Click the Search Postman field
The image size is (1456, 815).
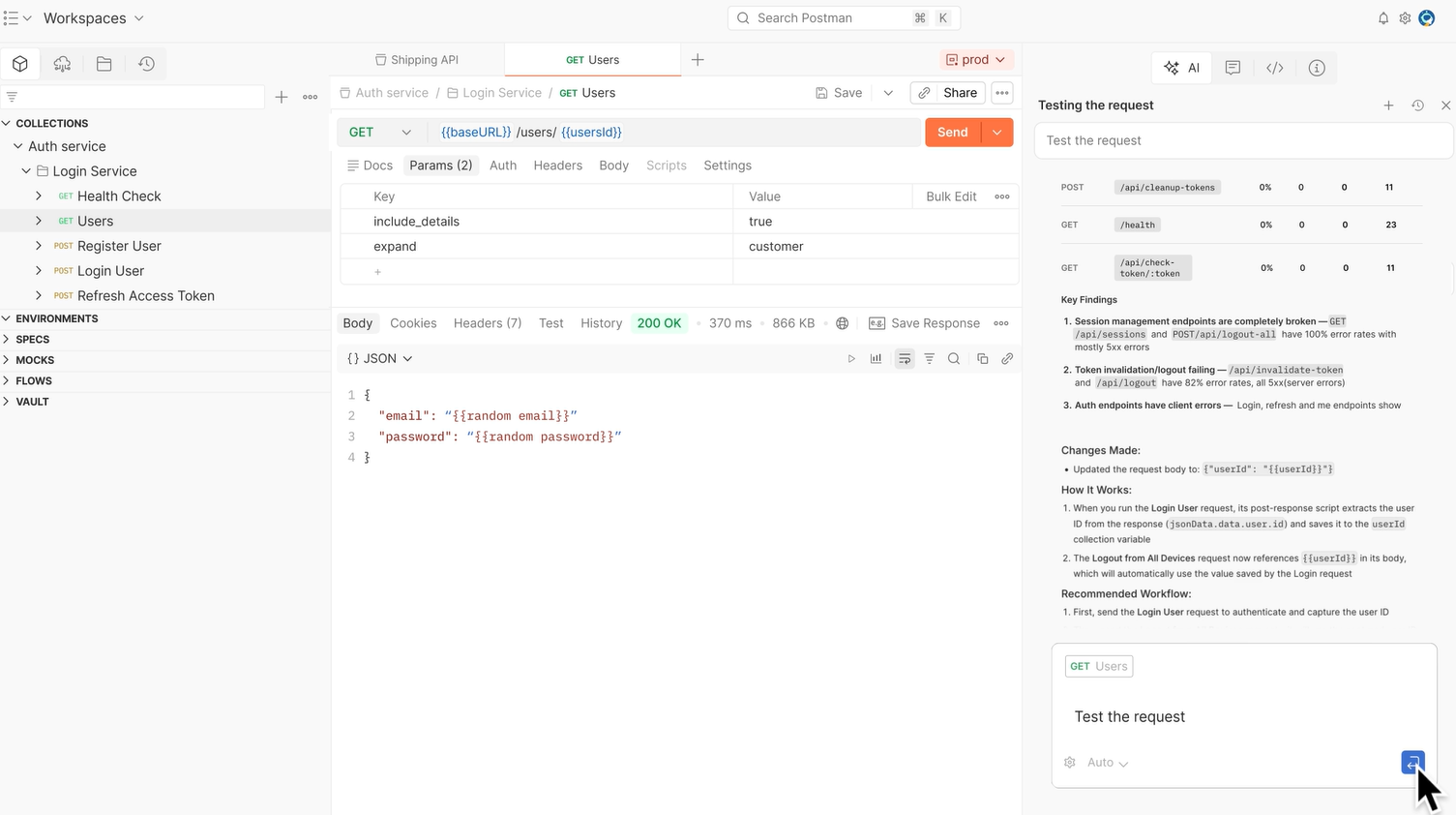tap(844, 18)
